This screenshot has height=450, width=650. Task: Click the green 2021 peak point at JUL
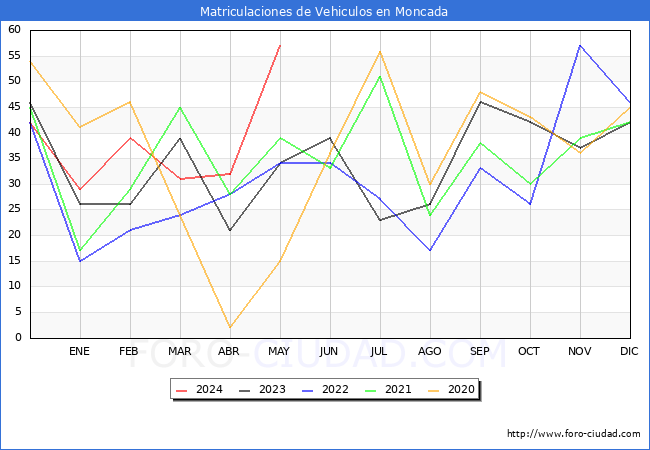click(380, 76)
